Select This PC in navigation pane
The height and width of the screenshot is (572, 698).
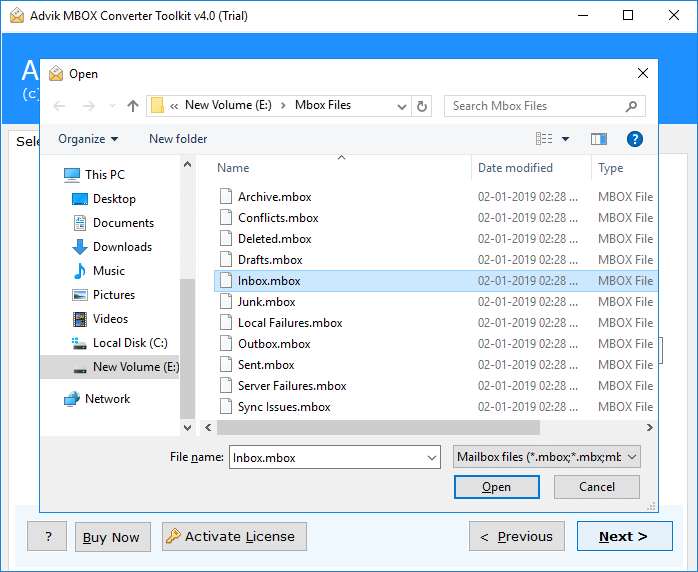click(94, 174)
